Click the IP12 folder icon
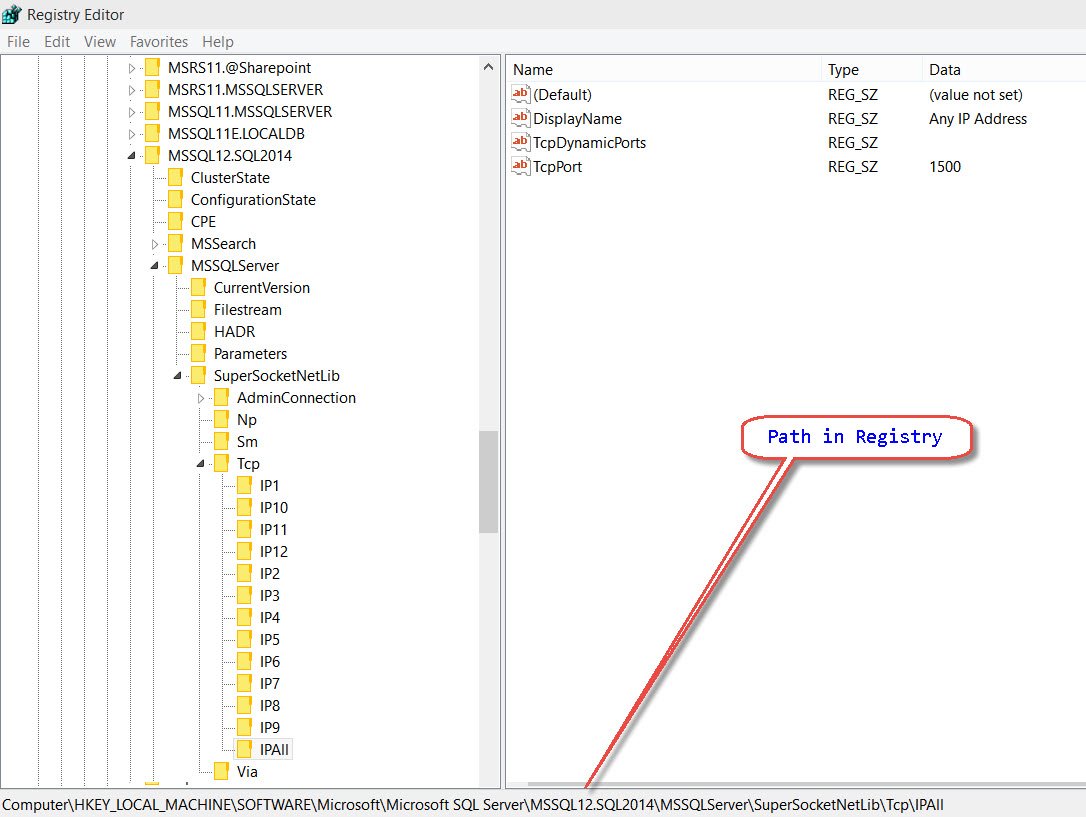1086x817 pixels. pos(244,552)
